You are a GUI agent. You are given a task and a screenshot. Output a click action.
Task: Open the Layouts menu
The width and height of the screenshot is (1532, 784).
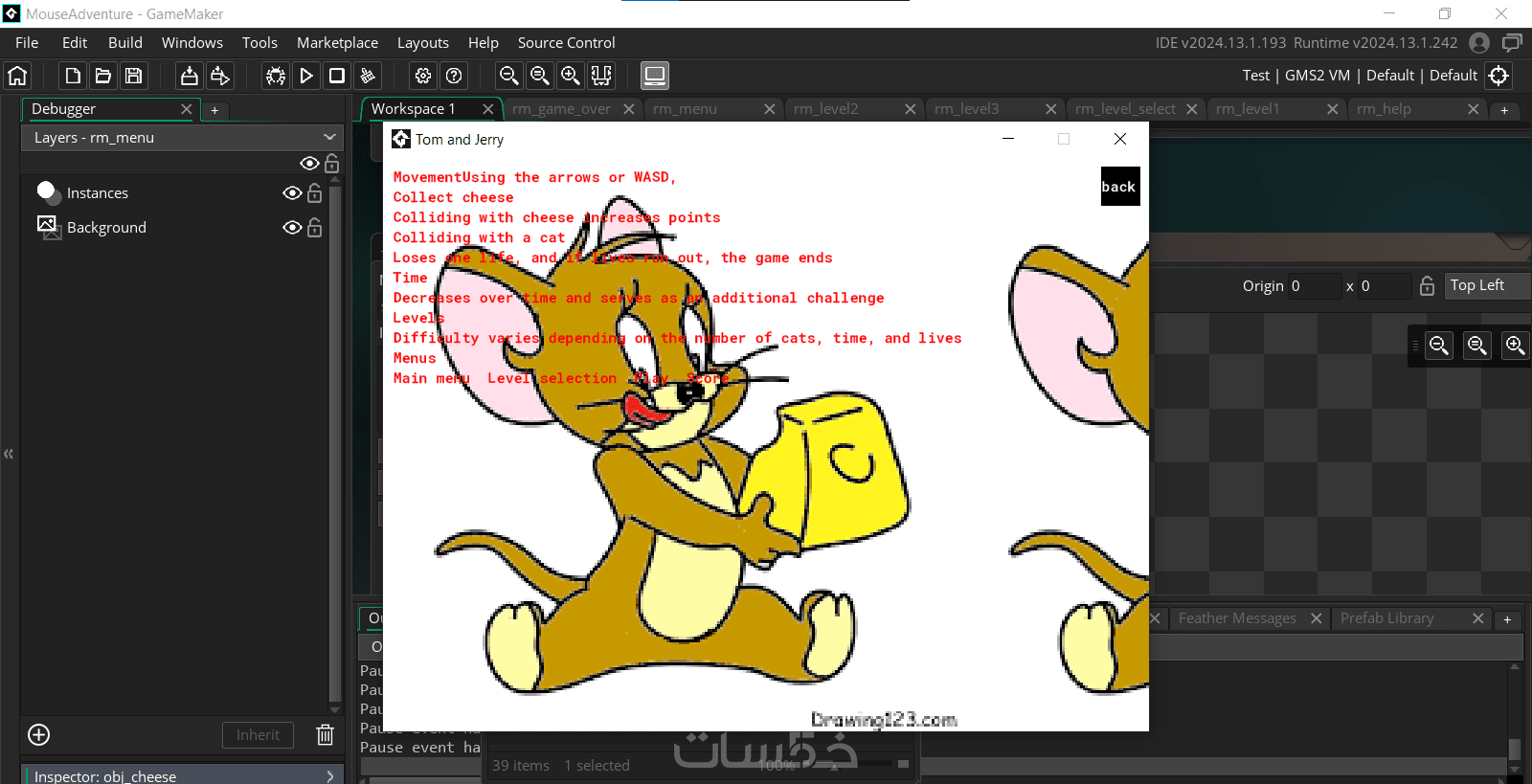[423, 43]
